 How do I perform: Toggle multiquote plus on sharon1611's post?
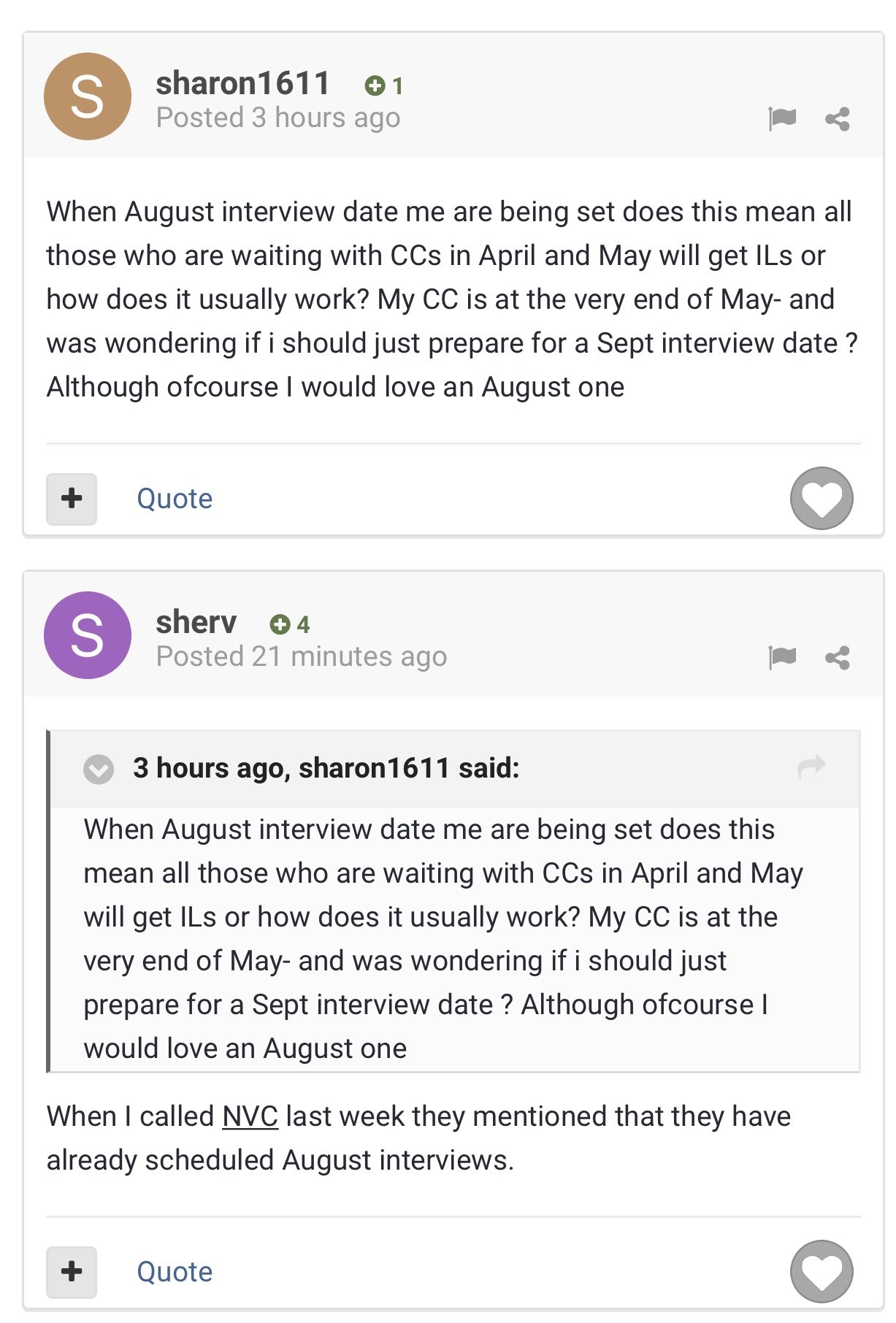tap(72, 499)
